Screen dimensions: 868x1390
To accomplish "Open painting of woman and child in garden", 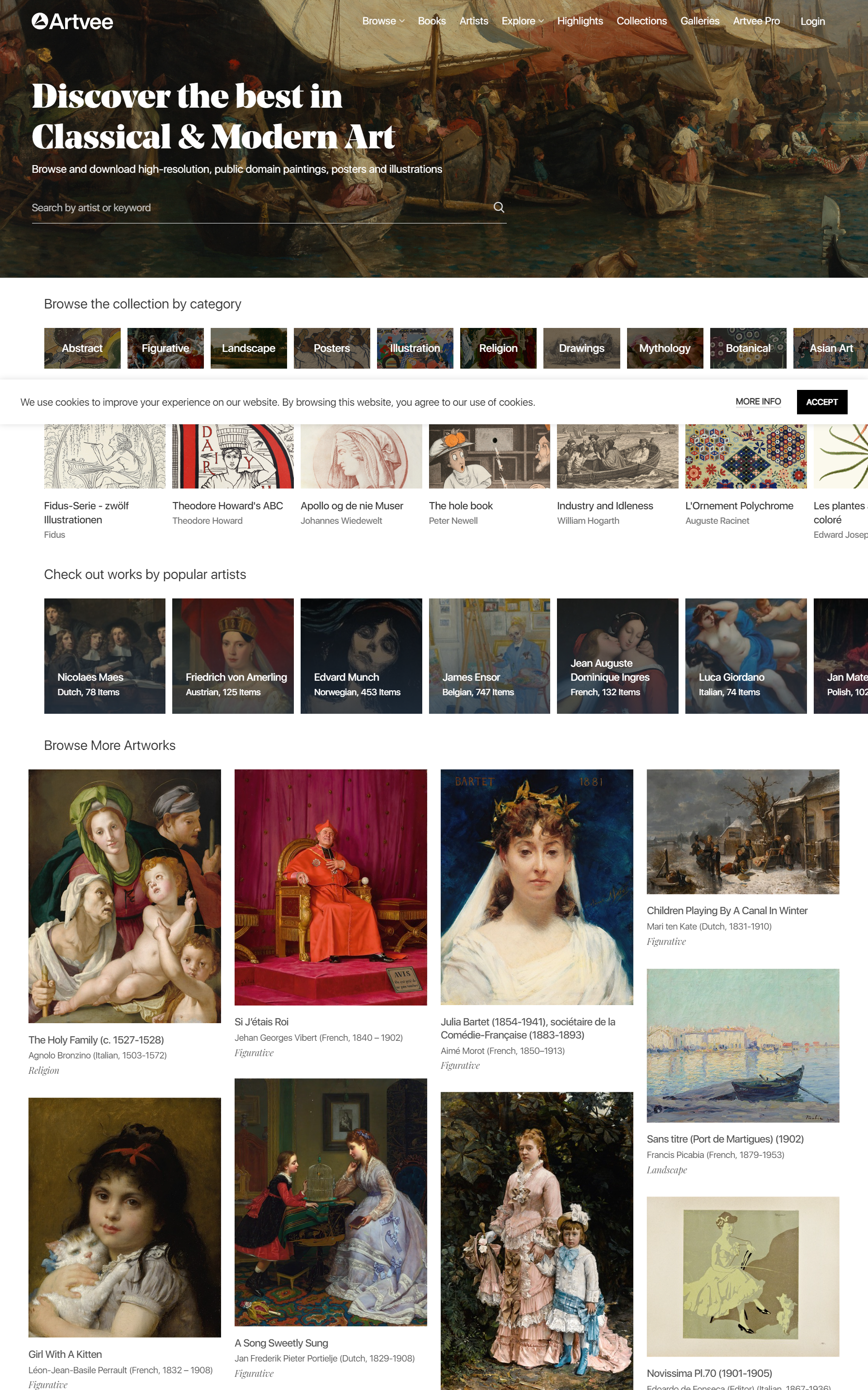I will coord(537,1241).
